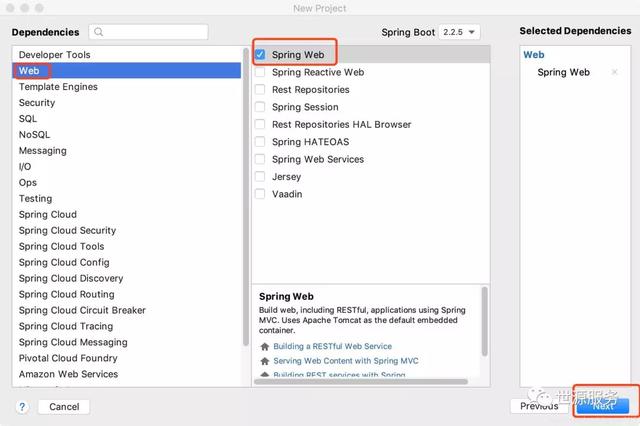The image size is (640, 426).
Task: Select the Messaging category
Action: [127, 151]
